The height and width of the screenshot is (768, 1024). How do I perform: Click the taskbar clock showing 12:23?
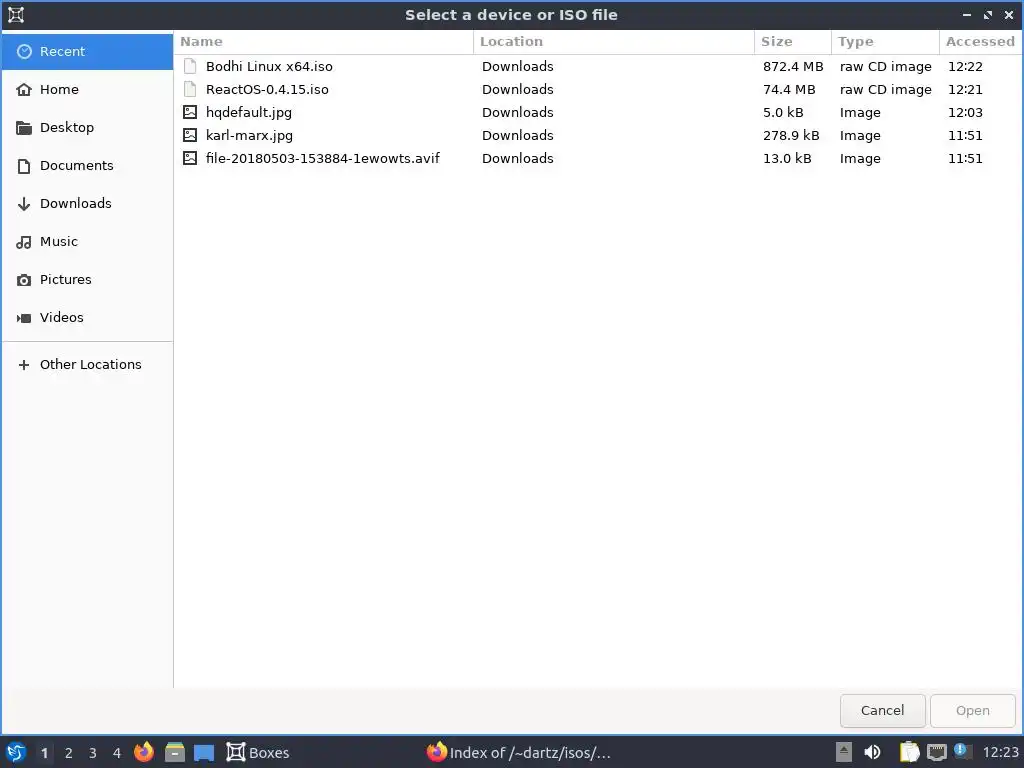tap(1000, 753)
